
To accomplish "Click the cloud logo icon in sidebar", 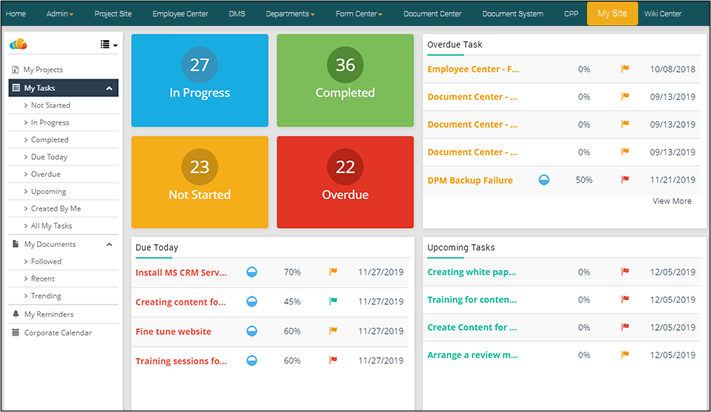I will [x=18, y=45].
